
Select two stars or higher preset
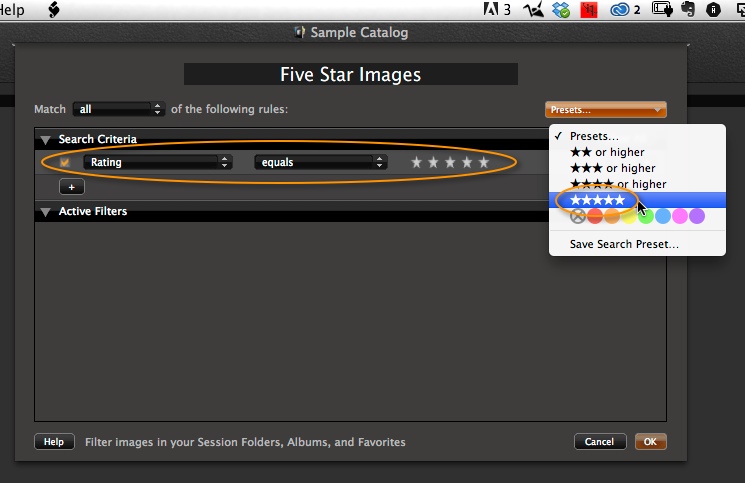(637, 152)
